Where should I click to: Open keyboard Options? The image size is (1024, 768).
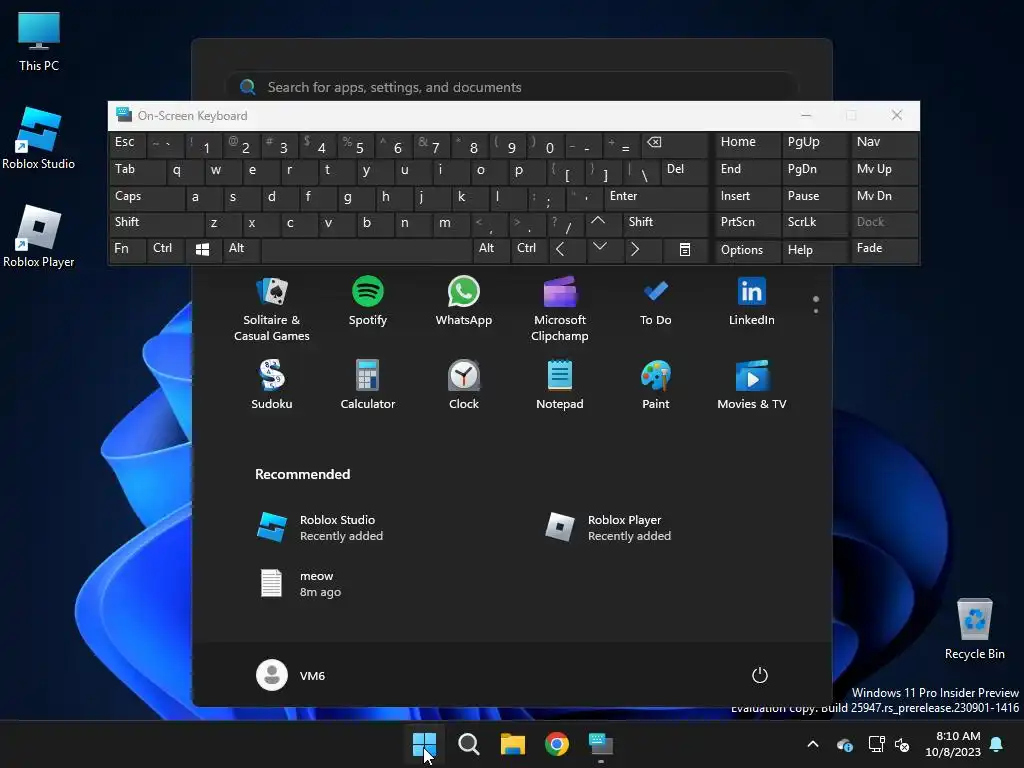point(748,250)
